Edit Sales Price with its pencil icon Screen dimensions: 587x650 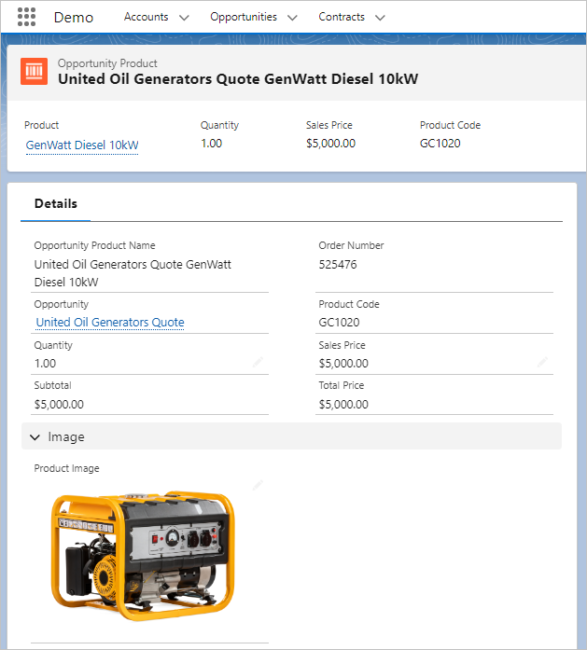(543, 362)
